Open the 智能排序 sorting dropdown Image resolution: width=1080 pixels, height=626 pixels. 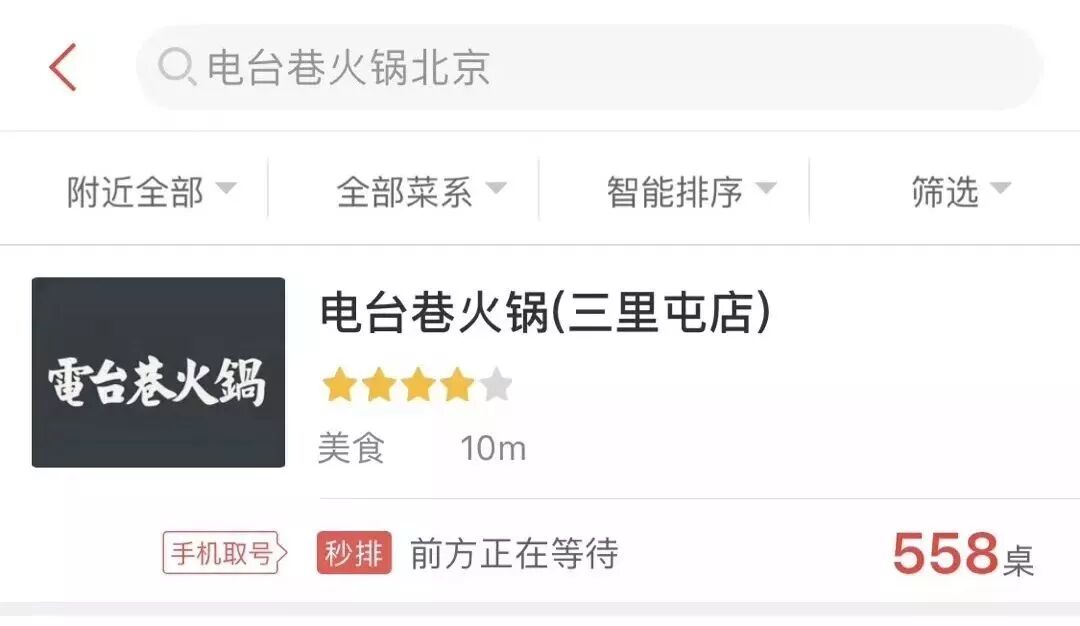click(x=691, y=191)
